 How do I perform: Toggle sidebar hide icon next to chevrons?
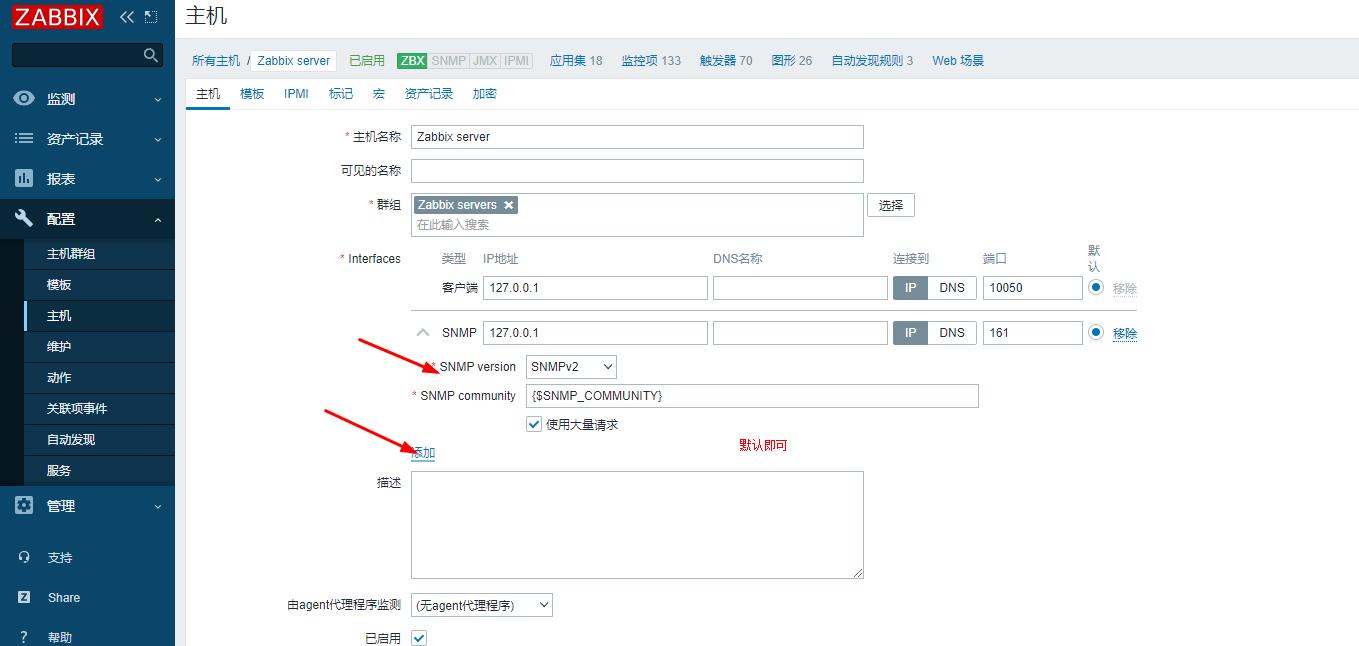tap(151, 16)
